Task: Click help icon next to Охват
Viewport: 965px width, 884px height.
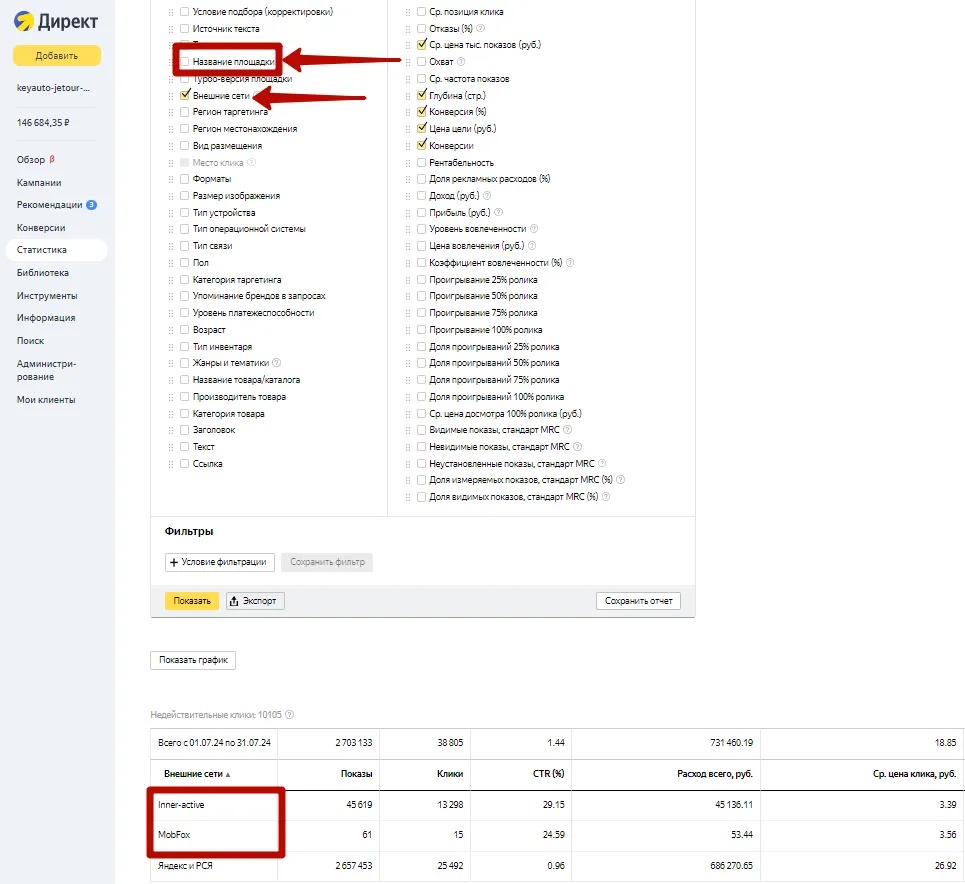Action: tap(461, 62)
